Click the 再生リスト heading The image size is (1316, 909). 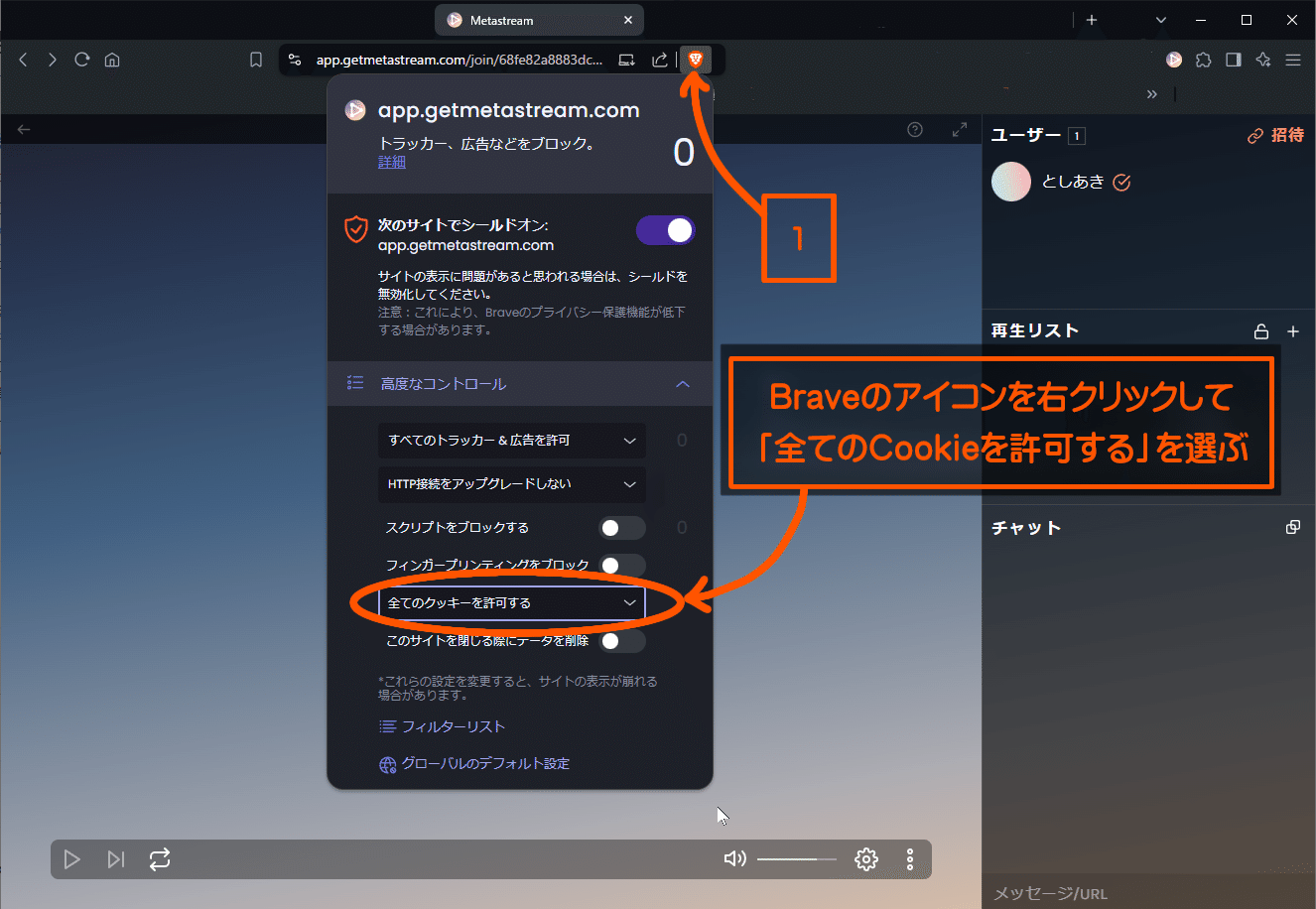1035,331
